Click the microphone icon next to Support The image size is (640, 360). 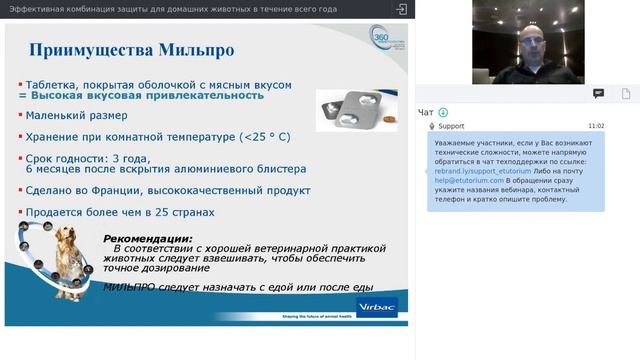point(432,126)
